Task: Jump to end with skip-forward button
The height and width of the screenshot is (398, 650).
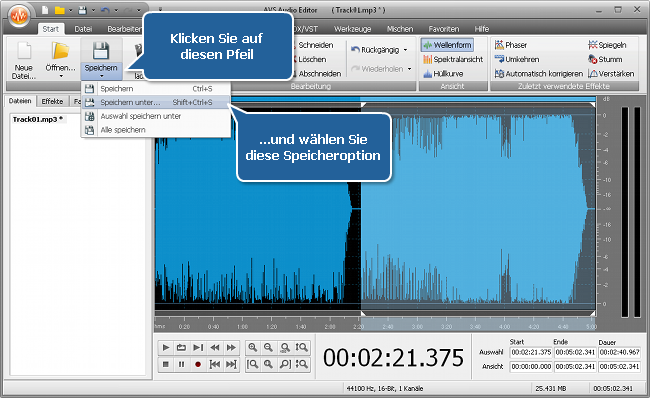Action: 231,364
